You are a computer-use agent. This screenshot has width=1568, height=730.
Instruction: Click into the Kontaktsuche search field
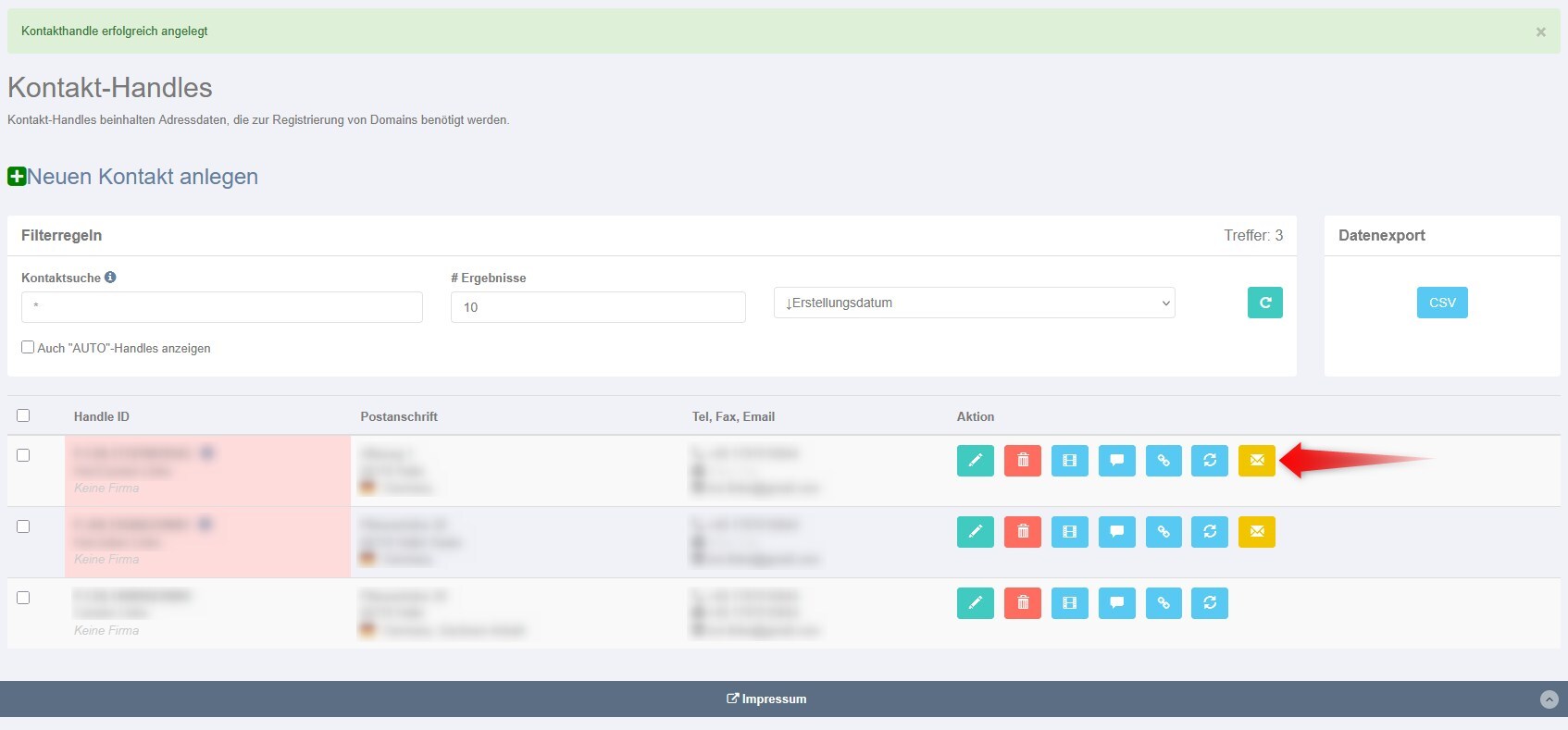[x=222, y=307]
